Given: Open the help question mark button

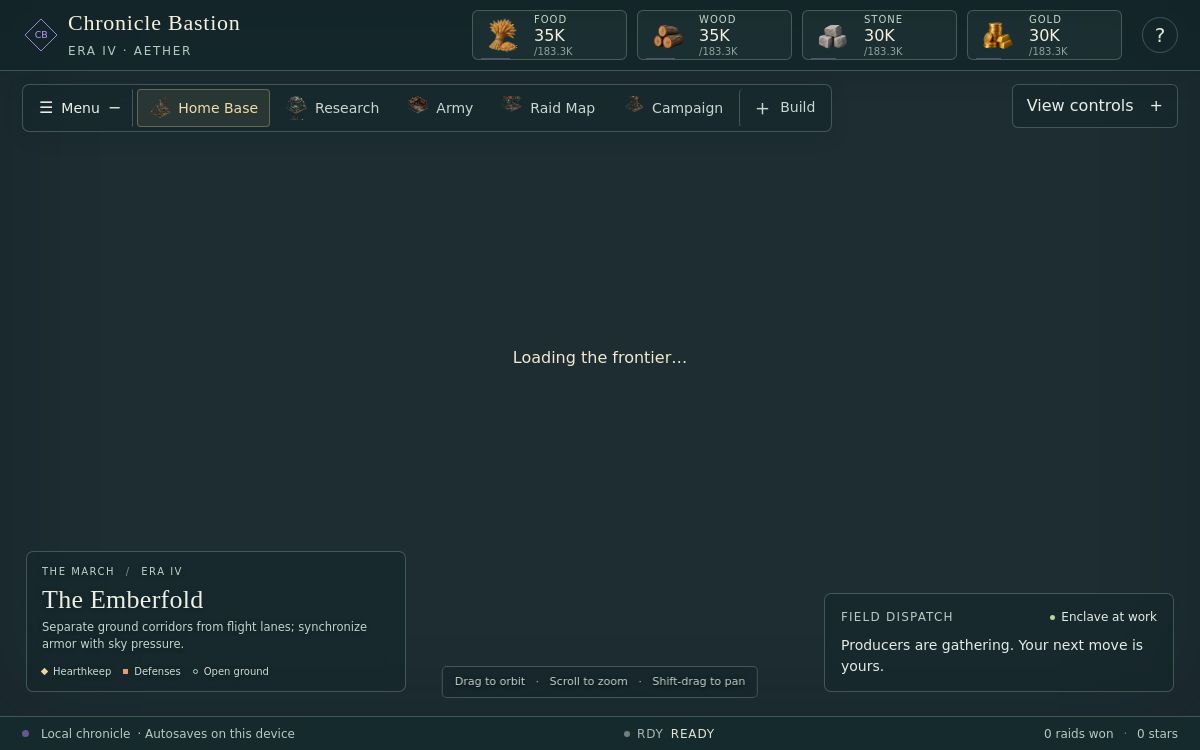Looking at the screenshot, I should coord(1160,35).
